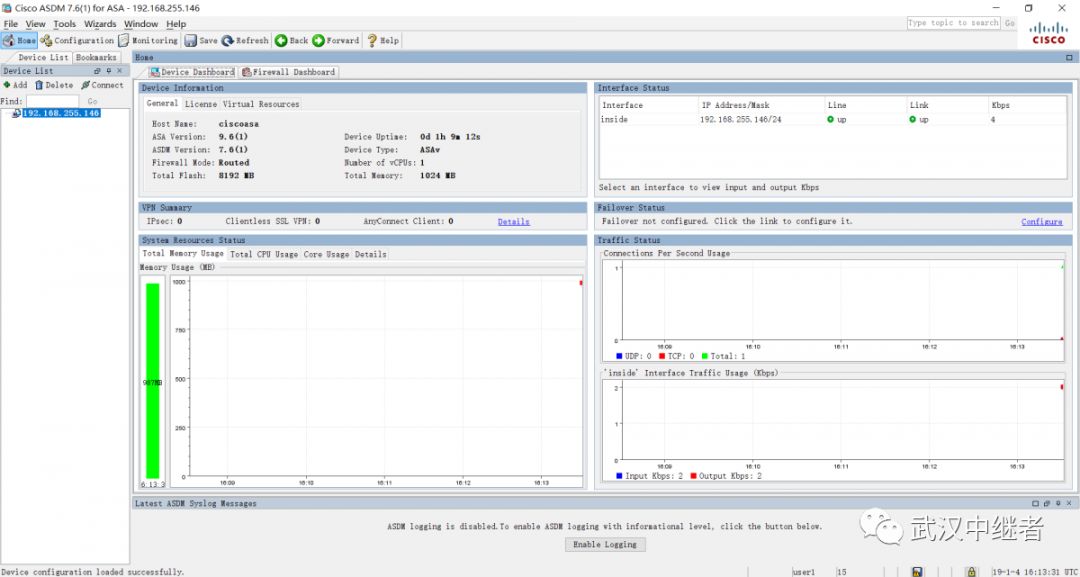Click the Home toolbar icon

[x=9, y=41]
